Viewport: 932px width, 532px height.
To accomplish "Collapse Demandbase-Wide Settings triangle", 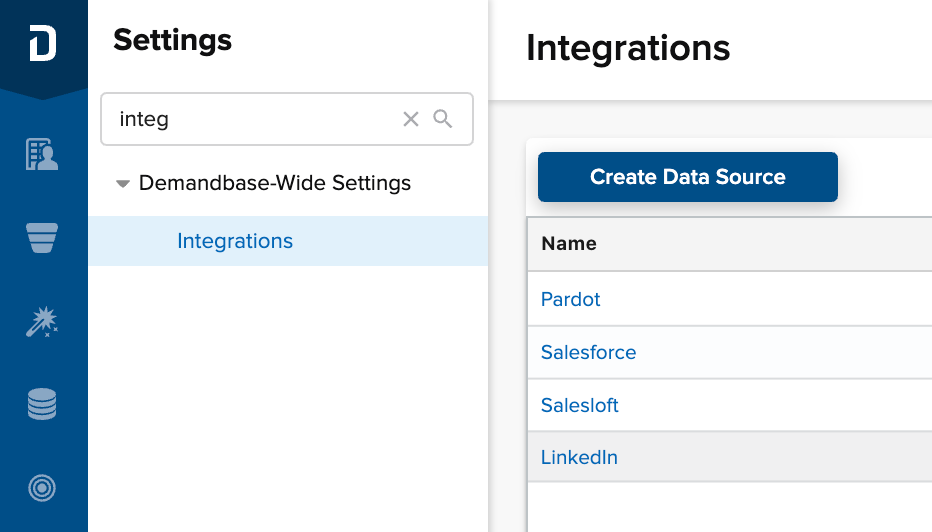I will [x=122, y=184].
